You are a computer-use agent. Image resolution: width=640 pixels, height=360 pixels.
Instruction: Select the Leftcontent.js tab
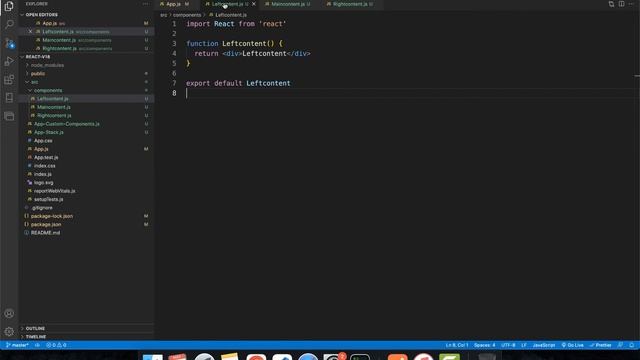[227, 4]
